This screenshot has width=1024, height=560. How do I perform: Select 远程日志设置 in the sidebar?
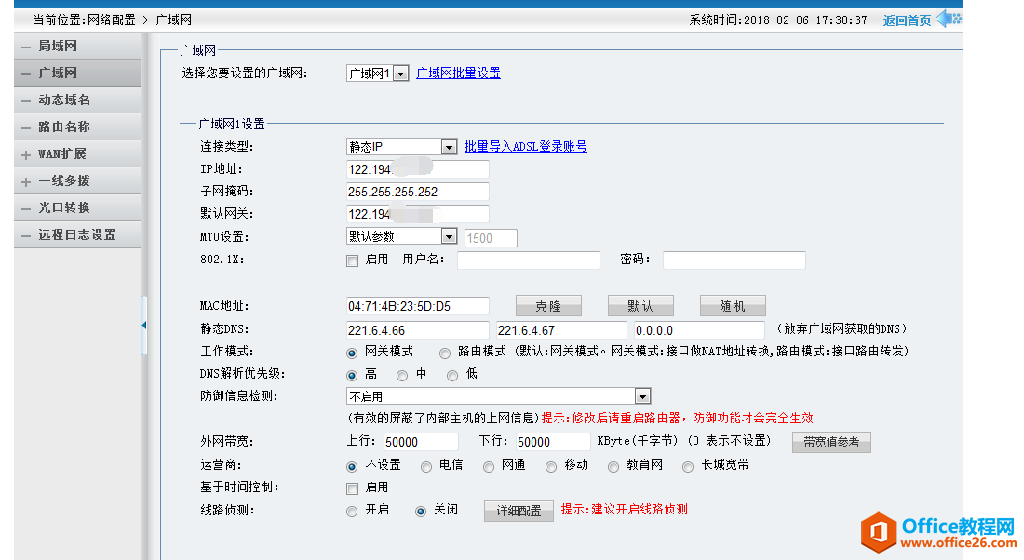[x=77, y=235]
